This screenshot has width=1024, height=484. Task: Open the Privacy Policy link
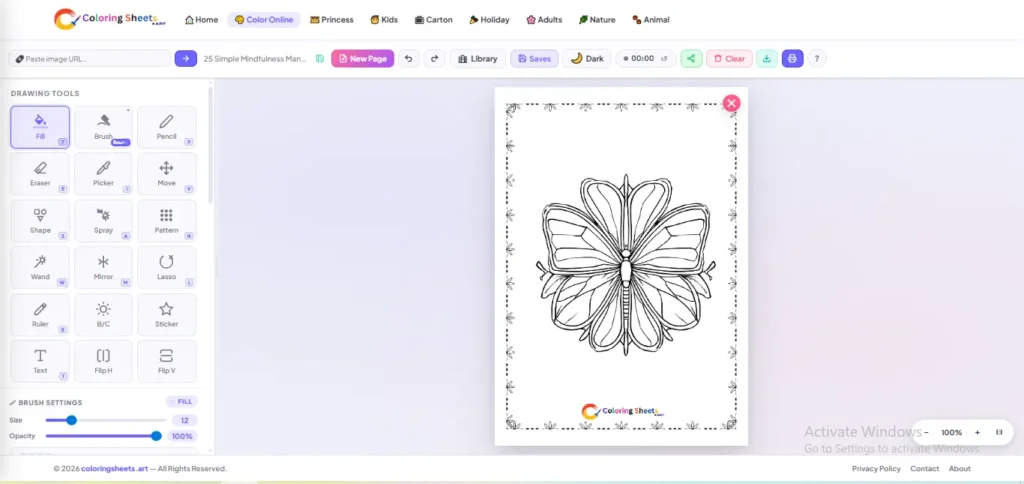876,468
